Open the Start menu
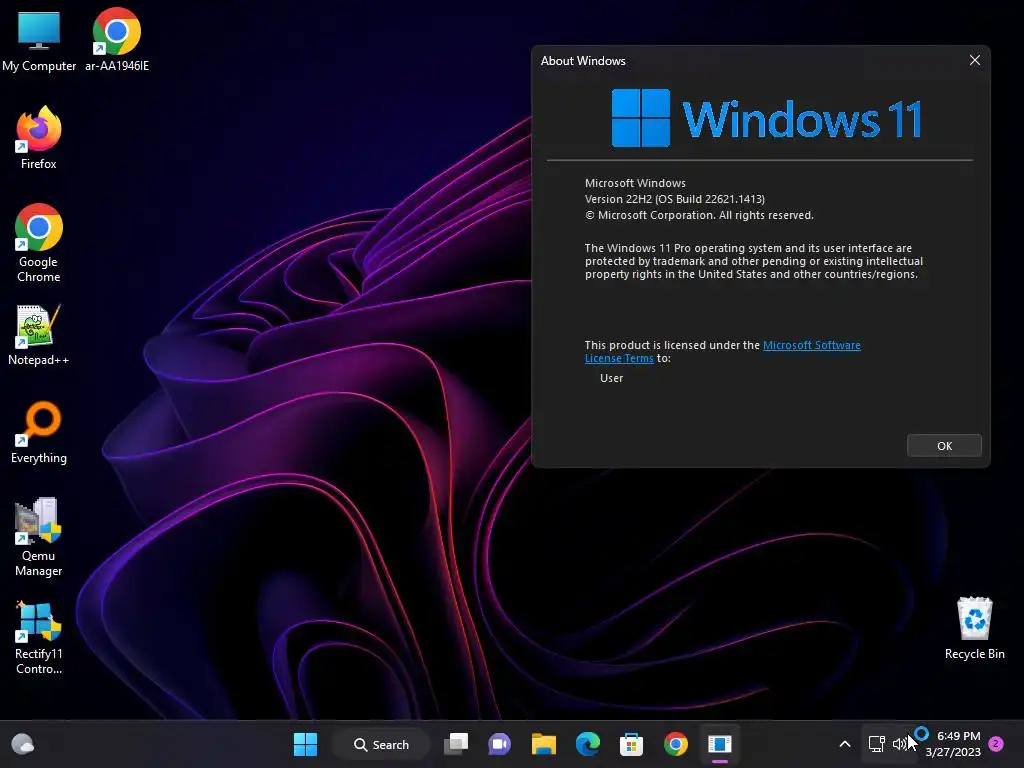This screenshot has height=768, width=1024. click(305, 744)
